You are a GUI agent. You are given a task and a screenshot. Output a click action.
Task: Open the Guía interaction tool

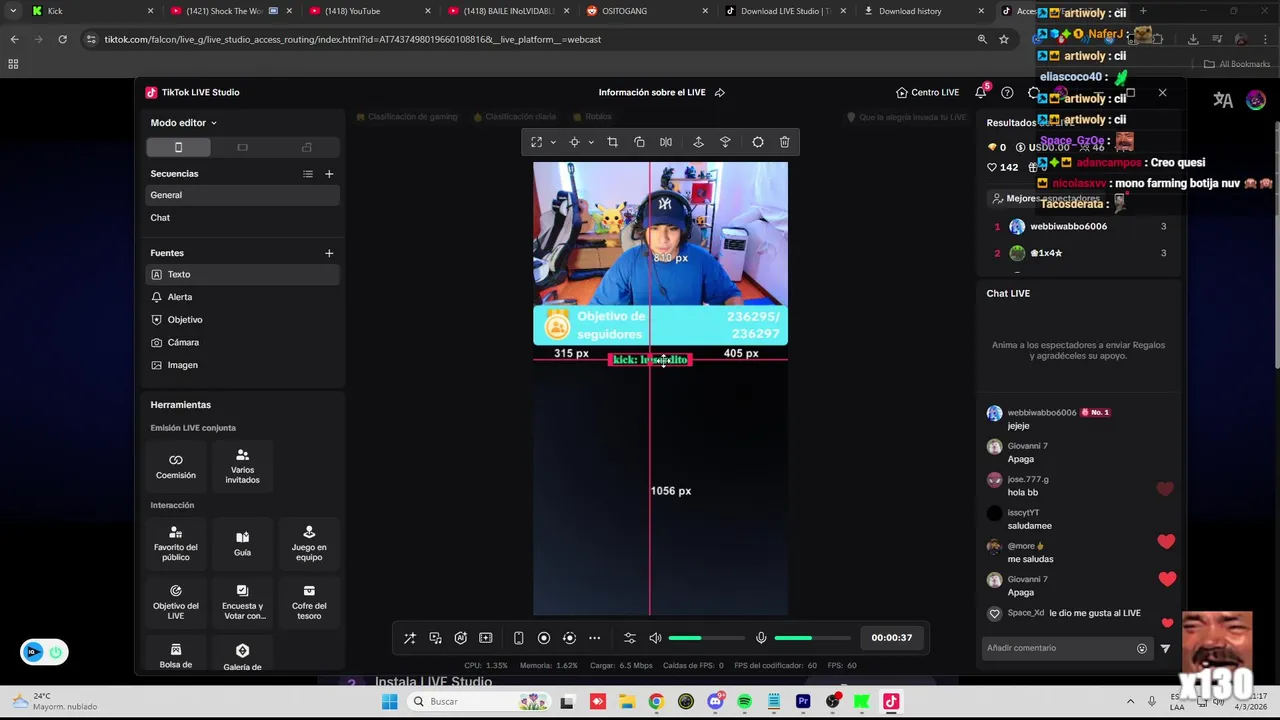[x=242, y=543]
